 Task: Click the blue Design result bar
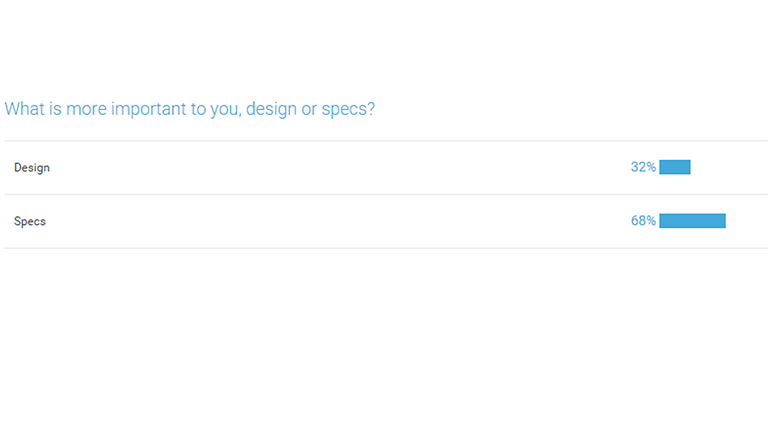(x=675, y=167)
